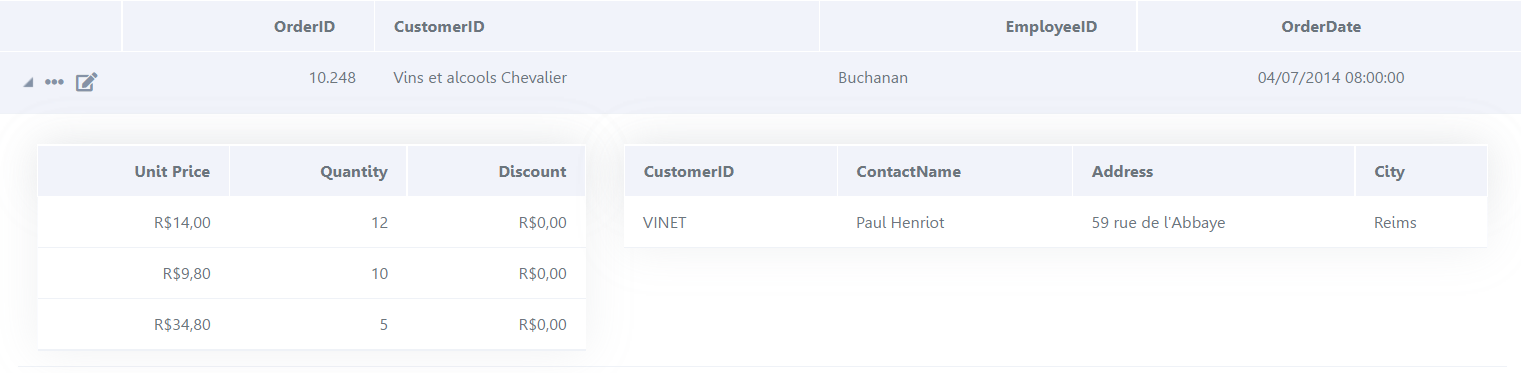Image resolution: width=1521 pixels, height=373 pixels.
Task: Sort by top CustomerID column header
Action: (x=439, y=27)
